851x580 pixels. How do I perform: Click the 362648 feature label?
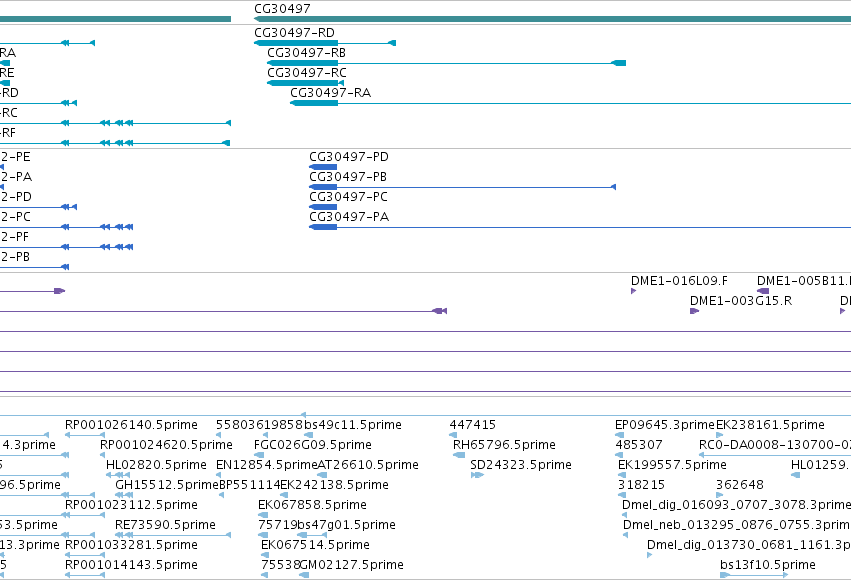click(x=740, y=485)
